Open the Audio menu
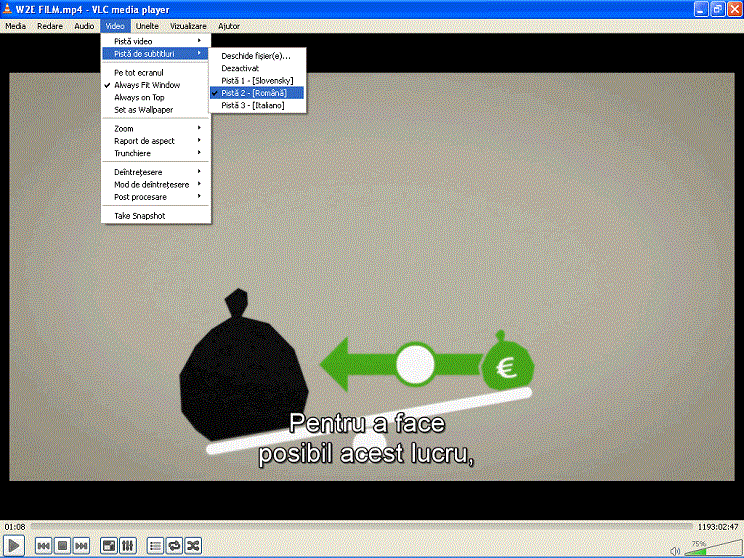Image resolution: width=744 pixels, height=558 pixels. (x=85, y=25)
